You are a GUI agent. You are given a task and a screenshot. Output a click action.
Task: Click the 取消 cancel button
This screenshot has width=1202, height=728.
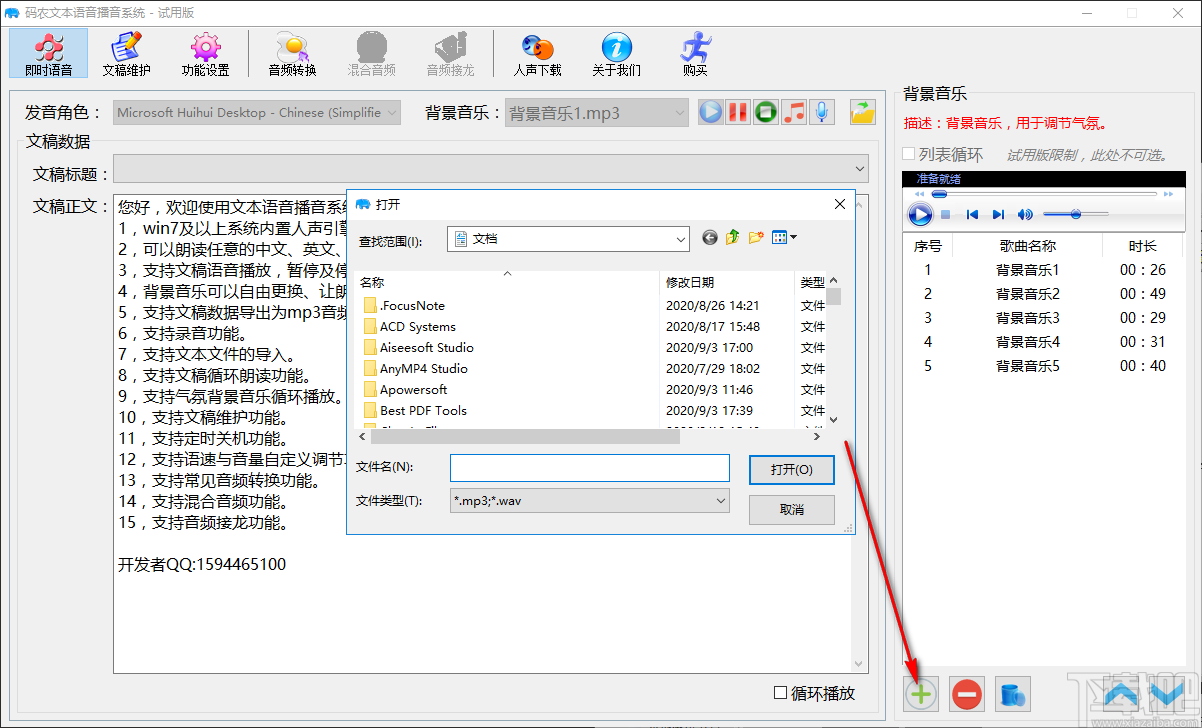click(791, 509)
